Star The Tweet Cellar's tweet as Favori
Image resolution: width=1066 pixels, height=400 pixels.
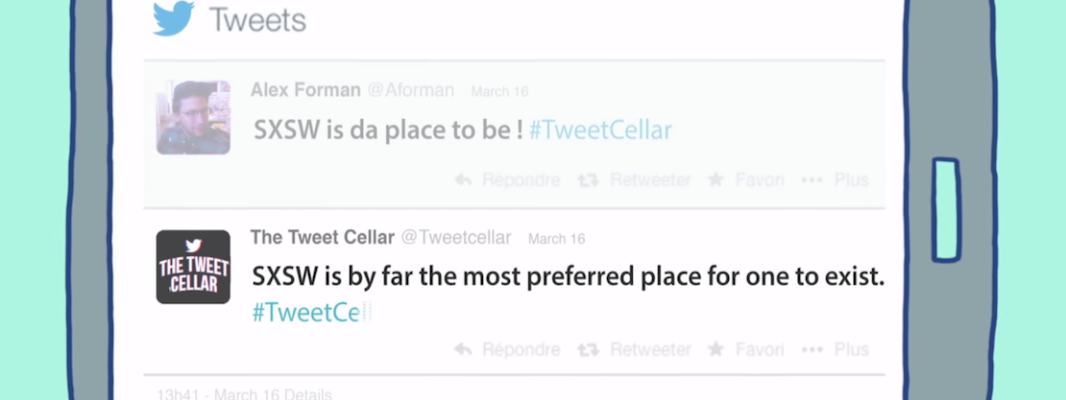click(745, 350)
